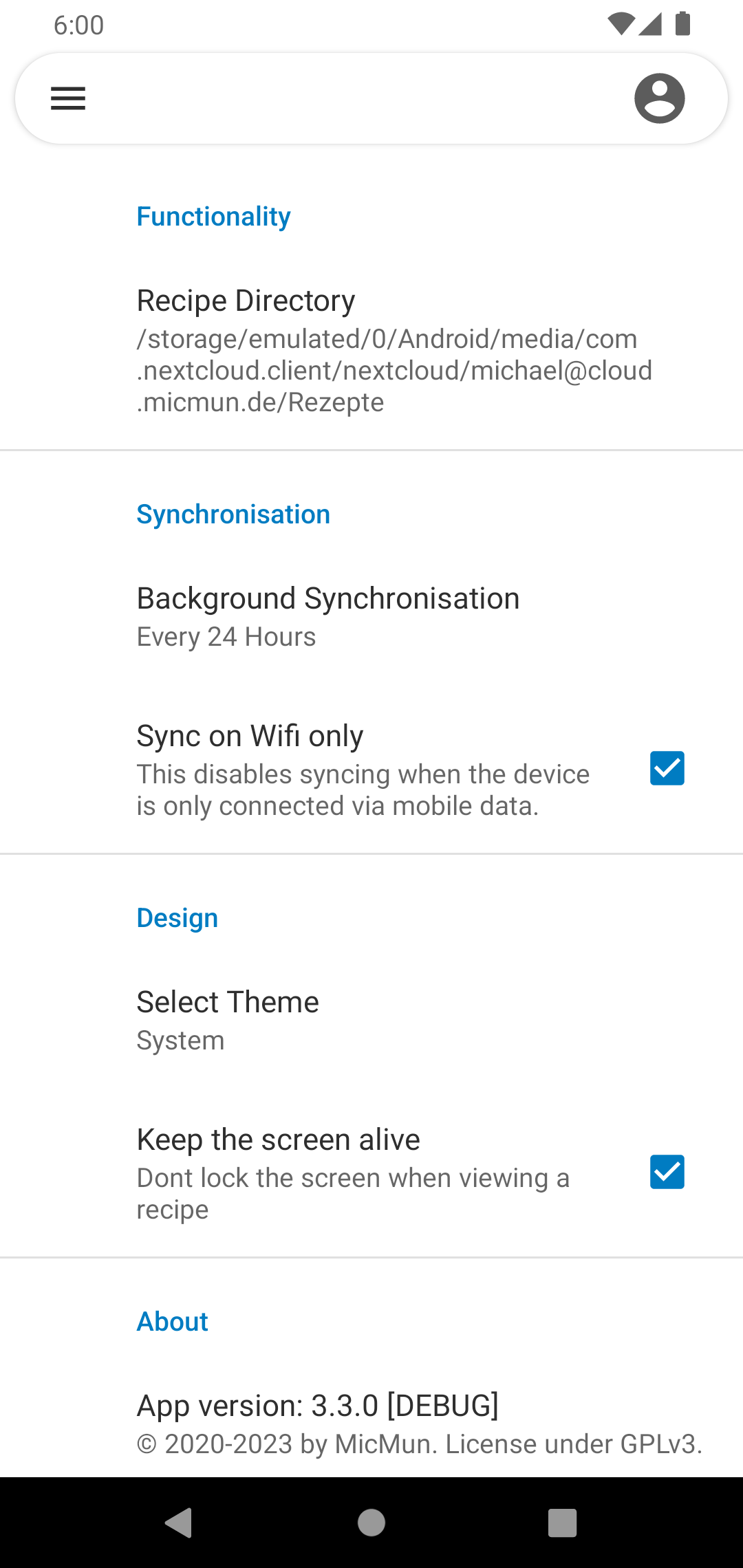Tap the 6:00 clock in status bar

[x=78, y=25]
